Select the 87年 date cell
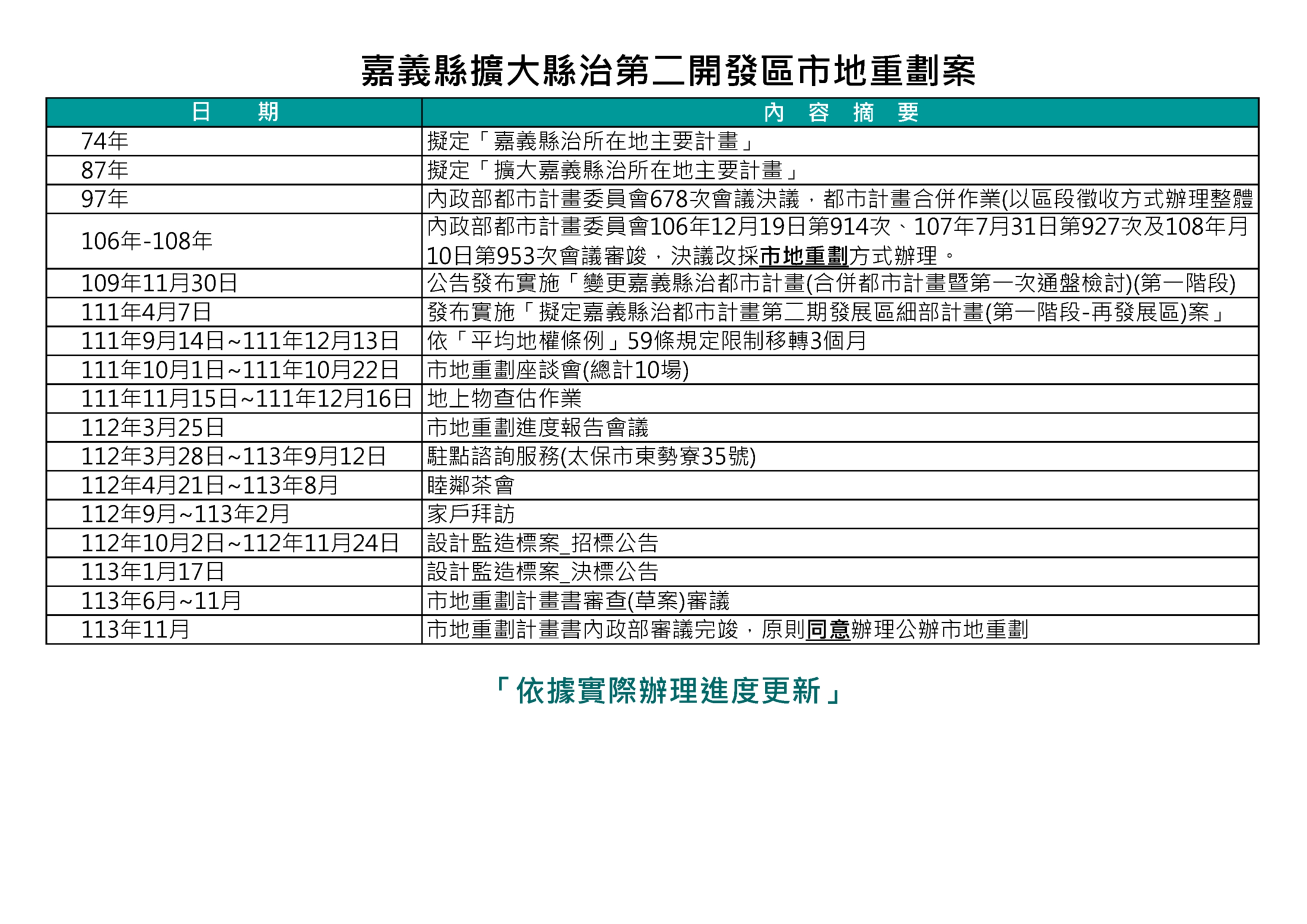Viewport: 1307px width, 924px height. click(234, 170)
